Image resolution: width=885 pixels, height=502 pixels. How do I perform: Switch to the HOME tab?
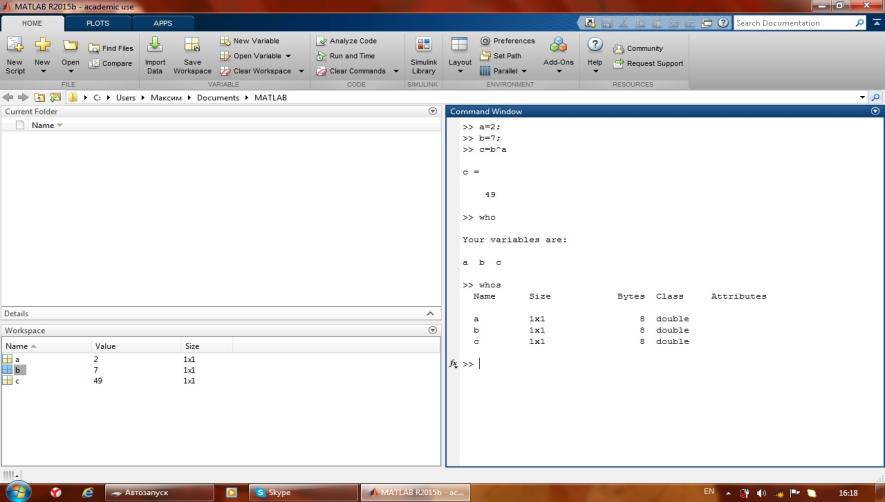point(32,23)
